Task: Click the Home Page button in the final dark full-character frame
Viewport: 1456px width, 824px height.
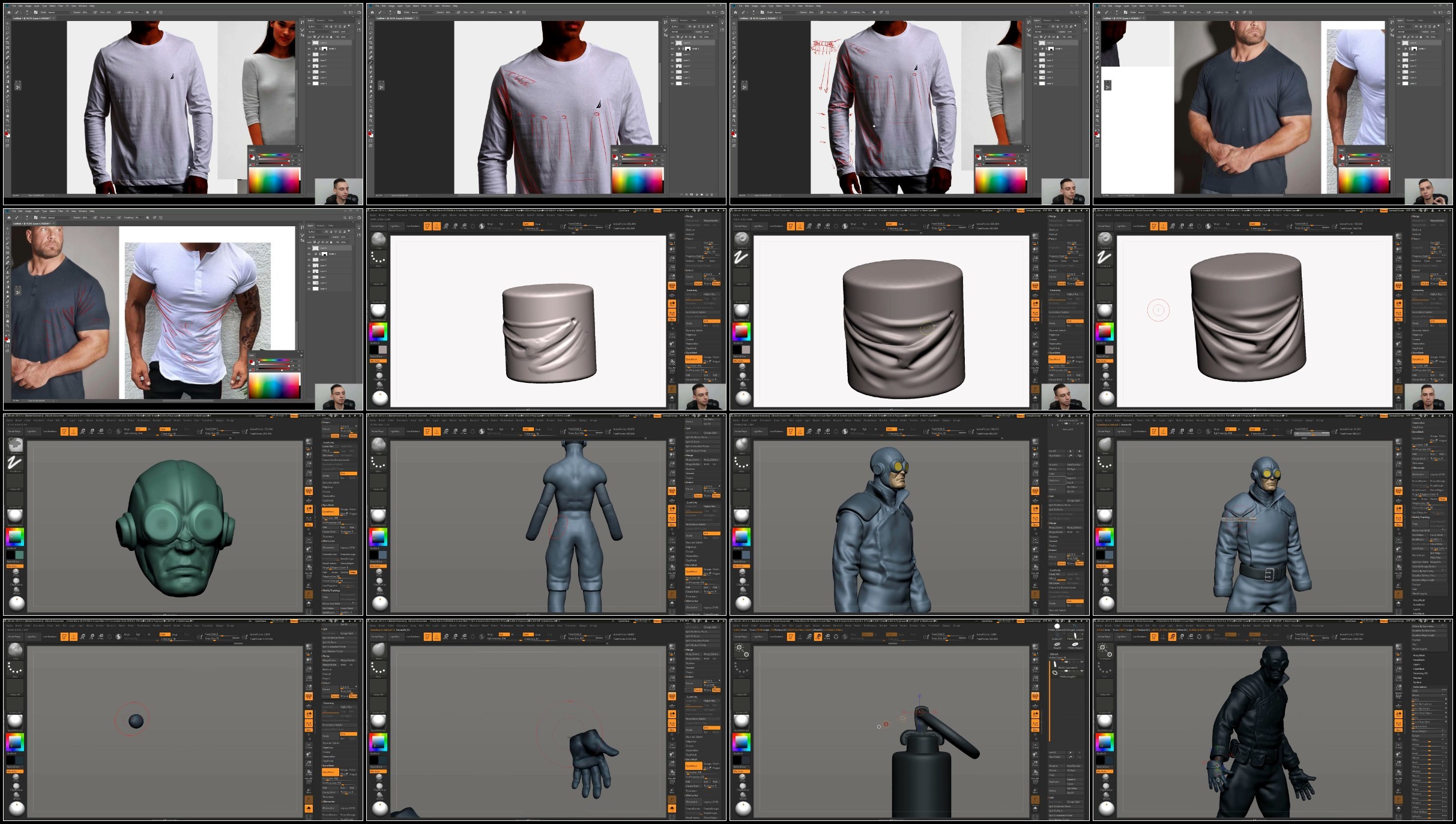Action: point(1104,637)
